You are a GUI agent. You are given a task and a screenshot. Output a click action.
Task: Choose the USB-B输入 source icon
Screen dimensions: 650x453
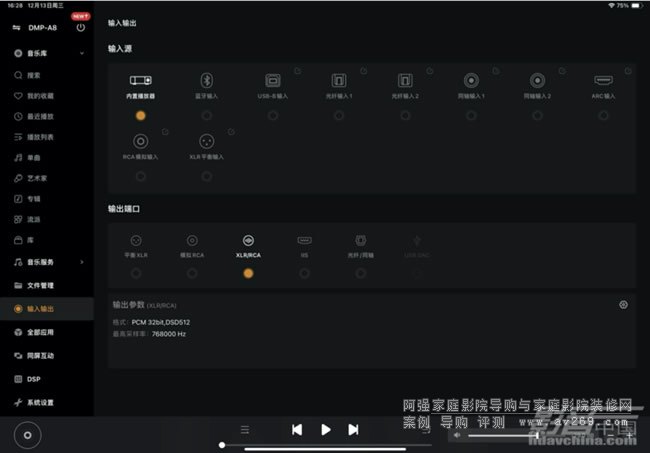273,80
